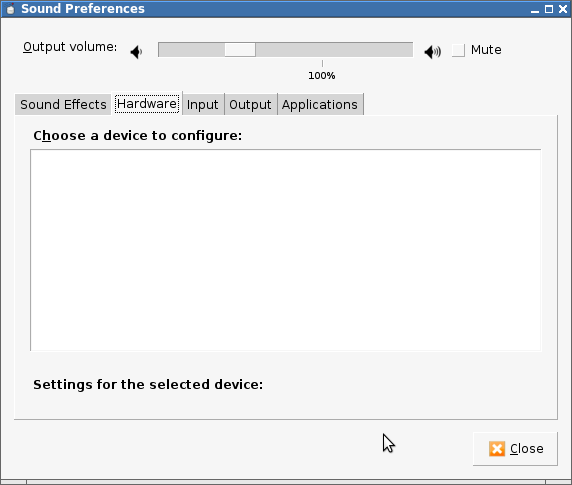This screenshot has height=485, width=572.
Task: Click the Sound Preferences title bar icon
Action: (x=11, y=9)
